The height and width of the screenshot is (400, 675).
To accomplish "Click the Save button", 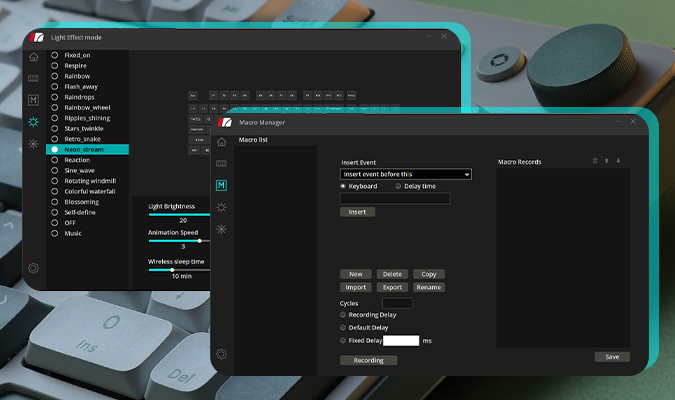I will [611, 357].
